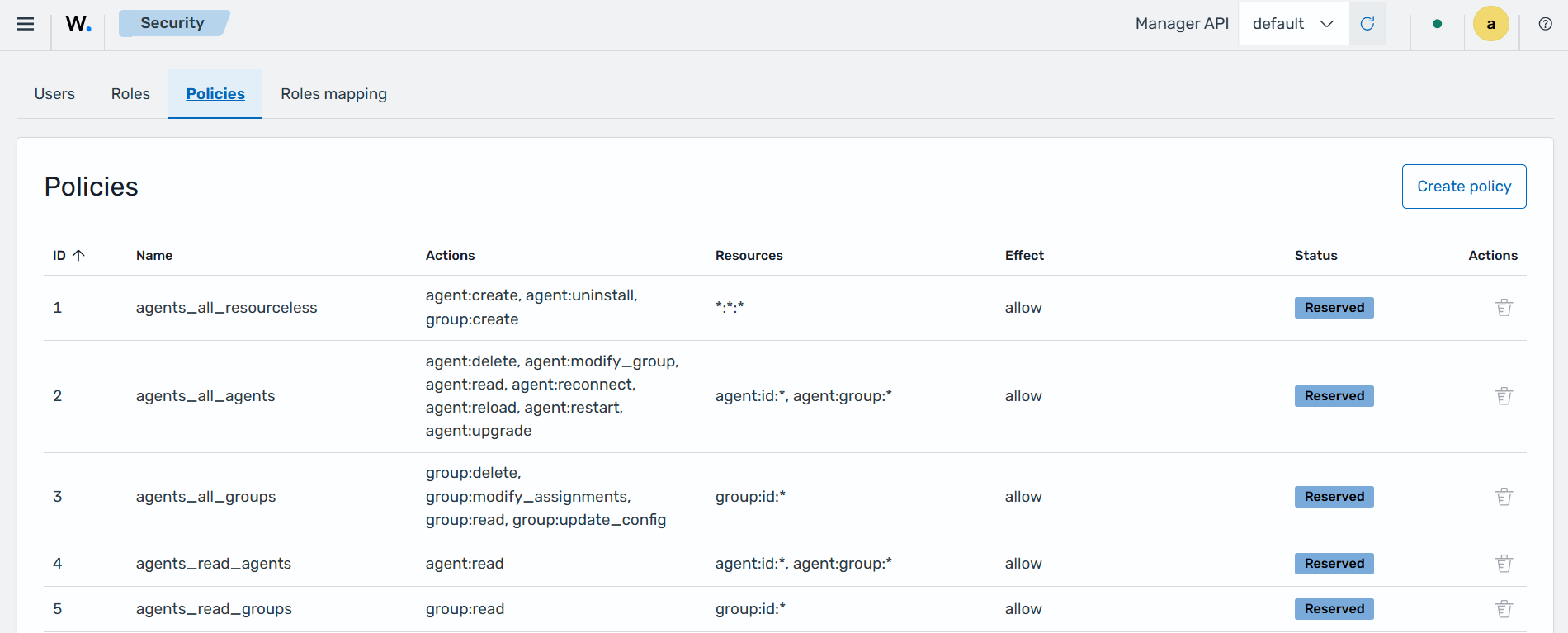The width and height of the screenshot is (1568, 633).
Task: Select the agents_all_groups policy name
Action: coord(205,497)
